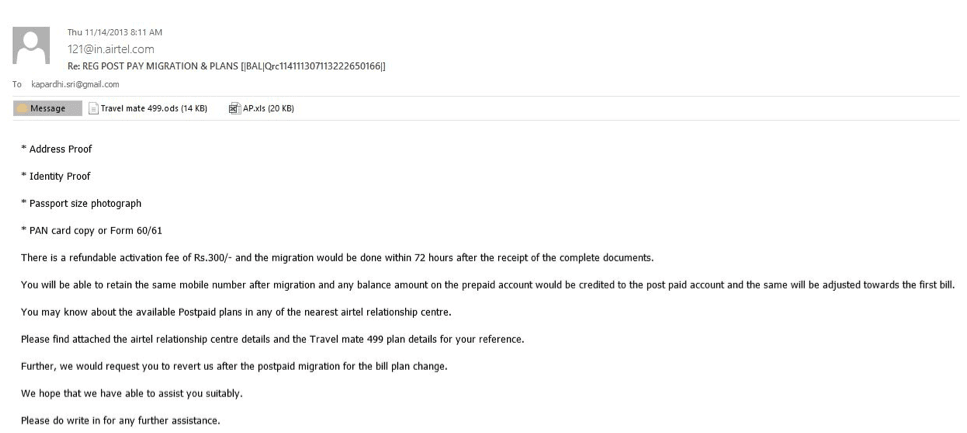
Task: Open the AP.xls (20 KB) attachment name
Action: pos(268,109)
